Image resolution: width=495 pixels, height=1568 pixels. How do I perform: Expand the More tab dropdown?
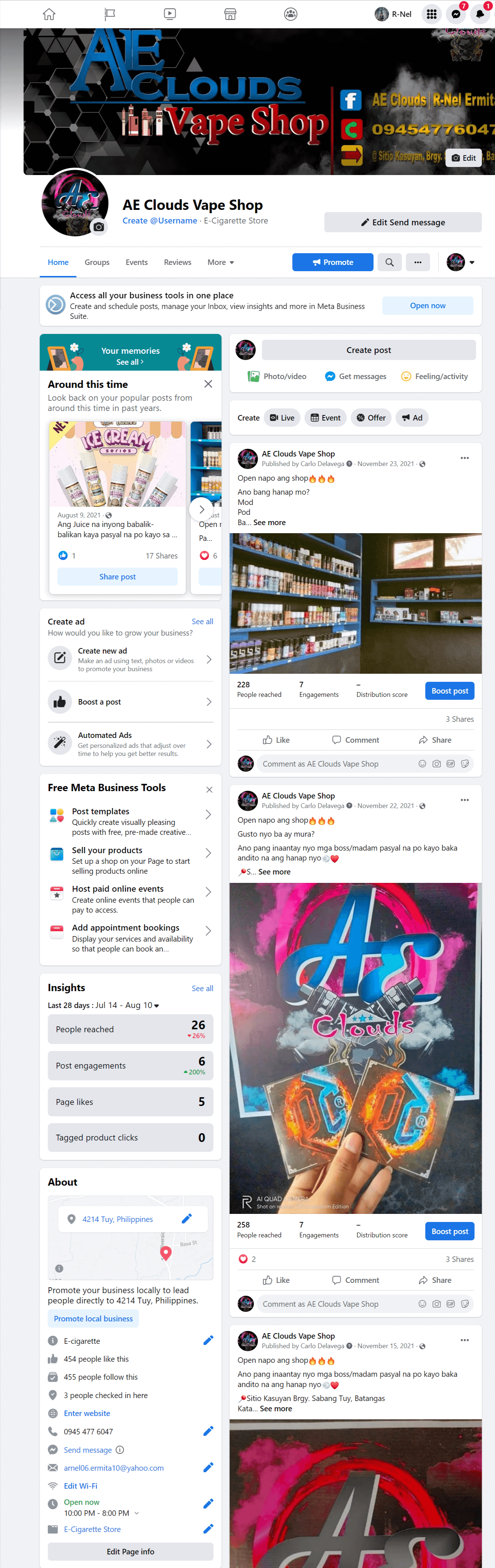pos(220,262)
